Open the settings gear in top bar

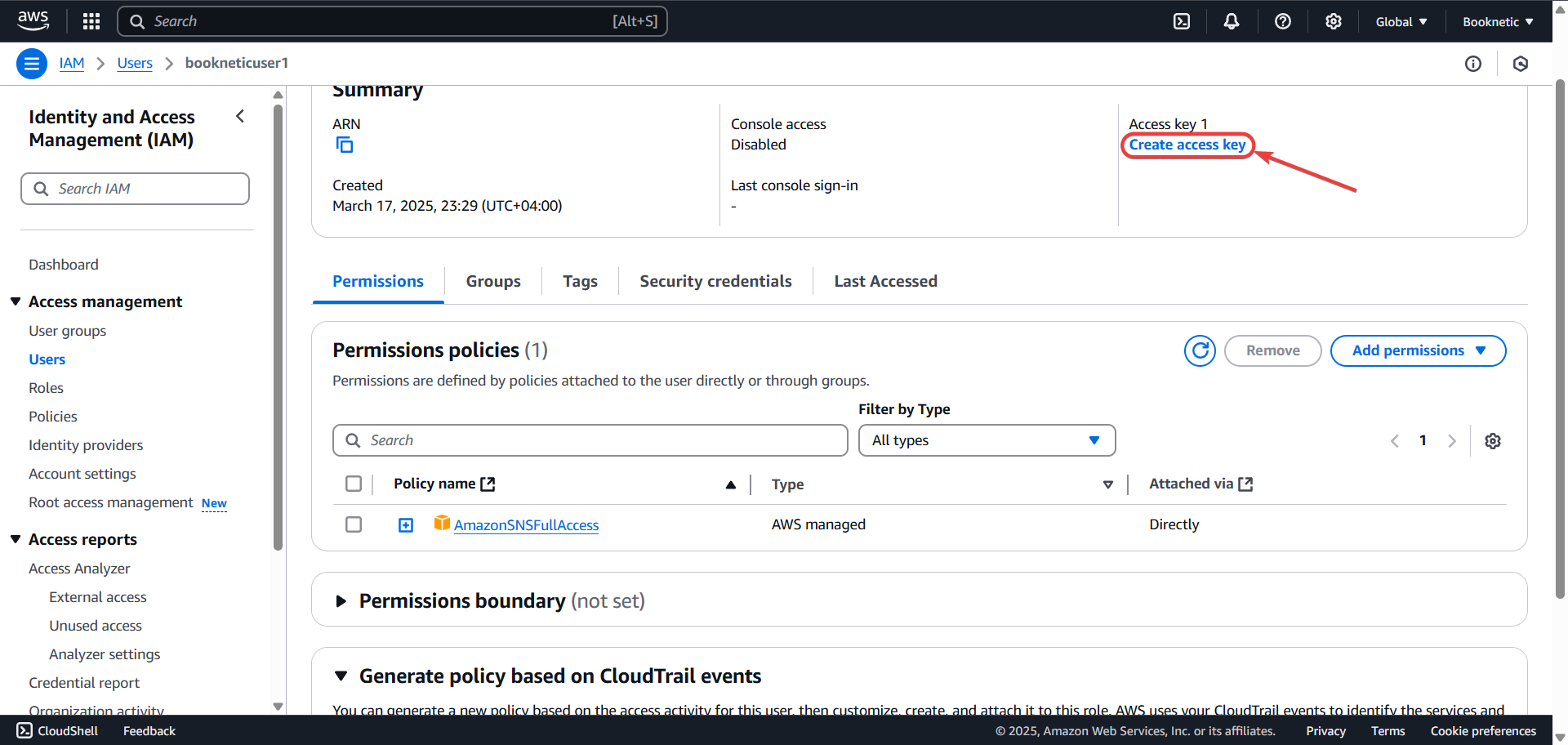pyautogui.click(x=1334, y=21)
